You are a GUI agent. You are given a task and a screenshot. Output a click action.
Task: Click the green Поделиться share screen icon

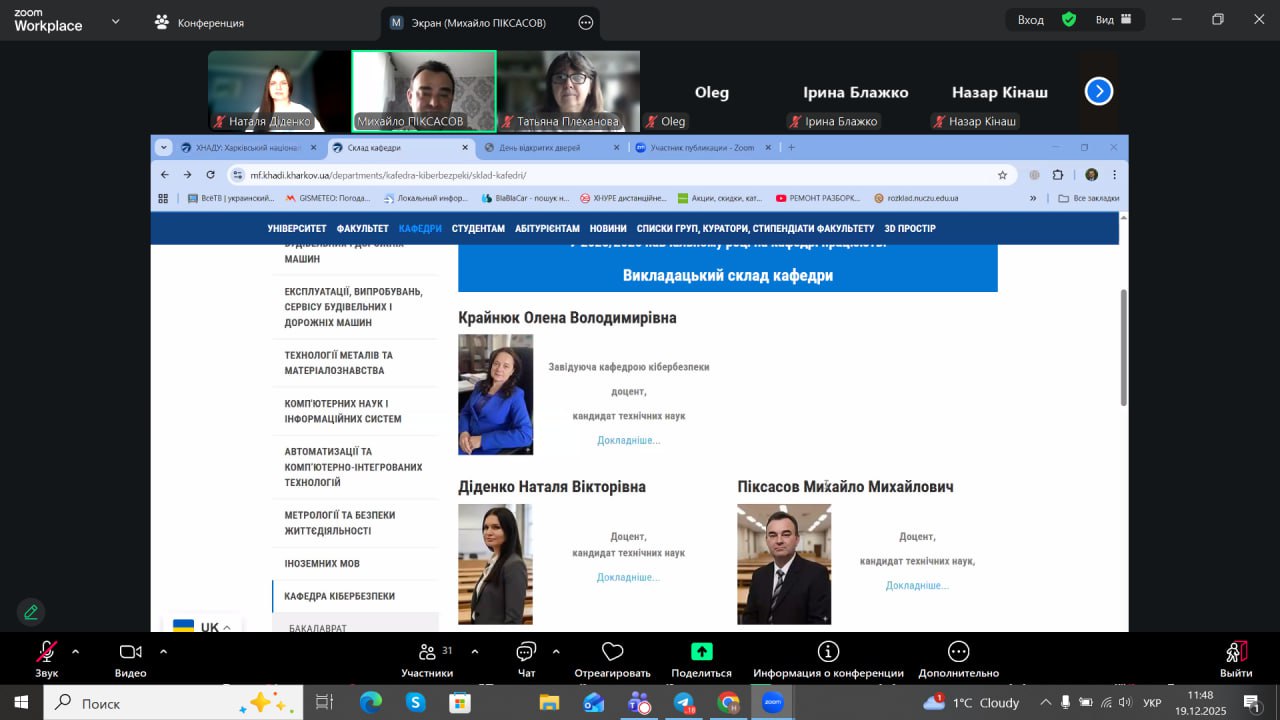[x=702, y=652]
